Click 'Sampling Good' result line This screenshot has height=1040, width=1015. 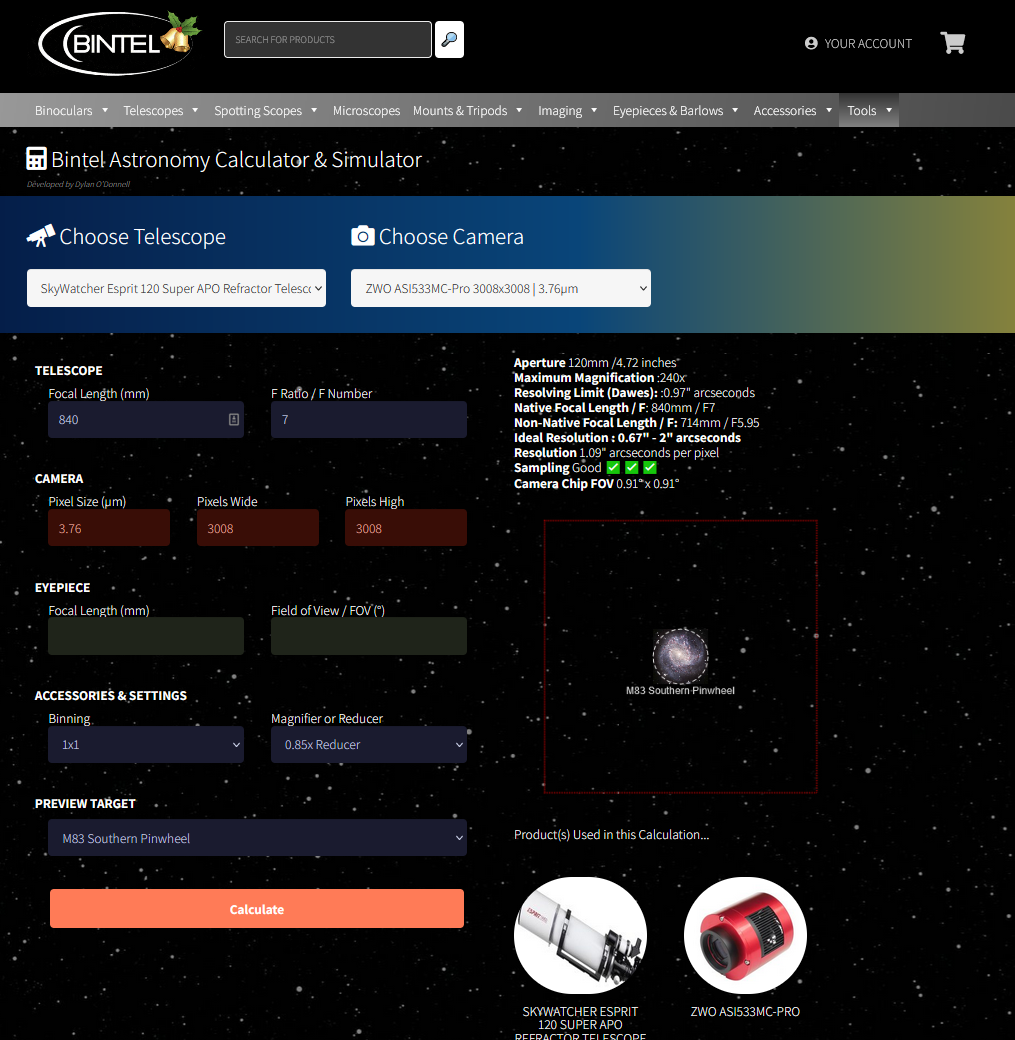(585, 468)
